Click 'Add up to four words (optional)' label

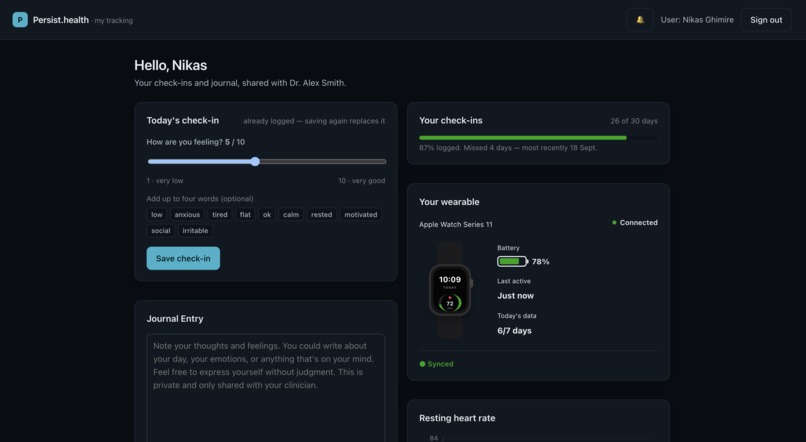pos(200,199)
